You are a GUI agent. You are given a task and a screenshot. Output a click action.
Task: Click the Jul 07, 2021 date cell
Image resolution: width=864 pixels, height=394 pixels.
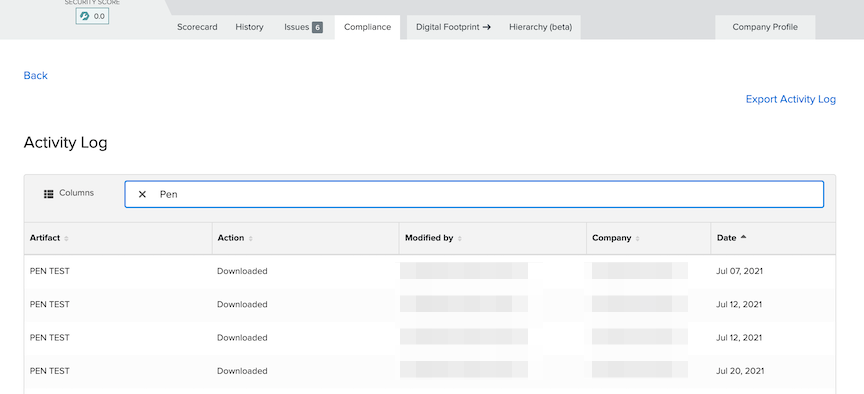pyautogui.click(x=739, y=271)
